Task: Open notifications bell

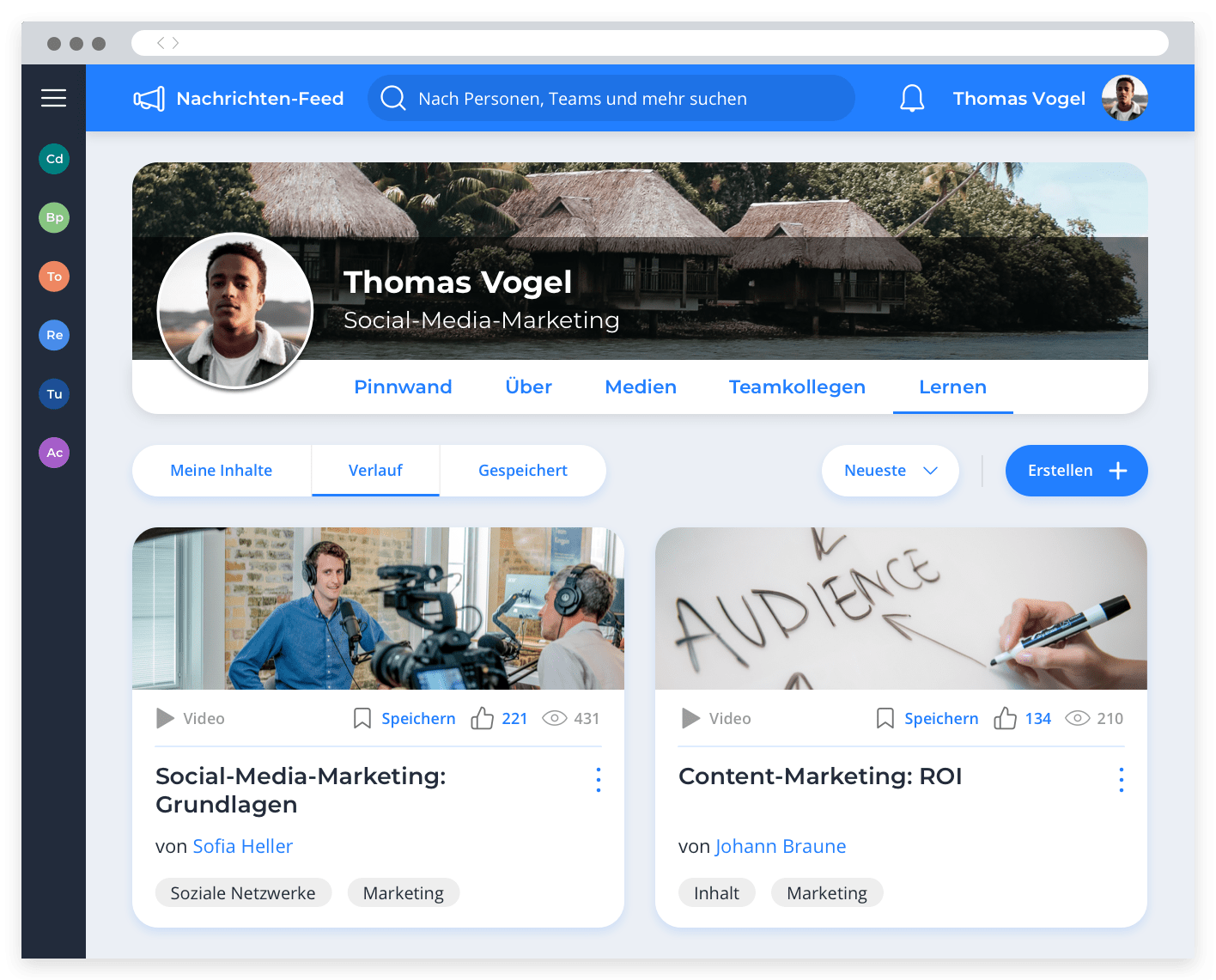Action: 912,98
